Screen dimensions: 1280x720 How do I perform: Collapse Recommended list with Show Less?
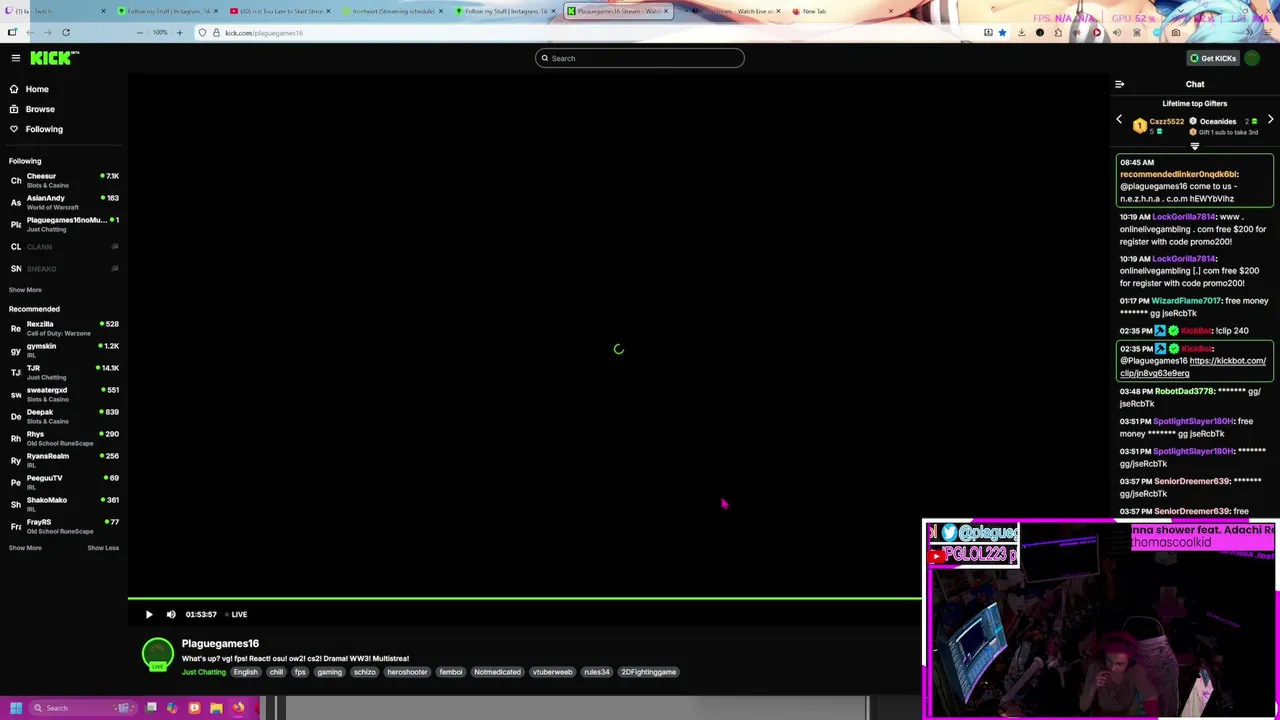pyautogui.click(x=103, y=548)
